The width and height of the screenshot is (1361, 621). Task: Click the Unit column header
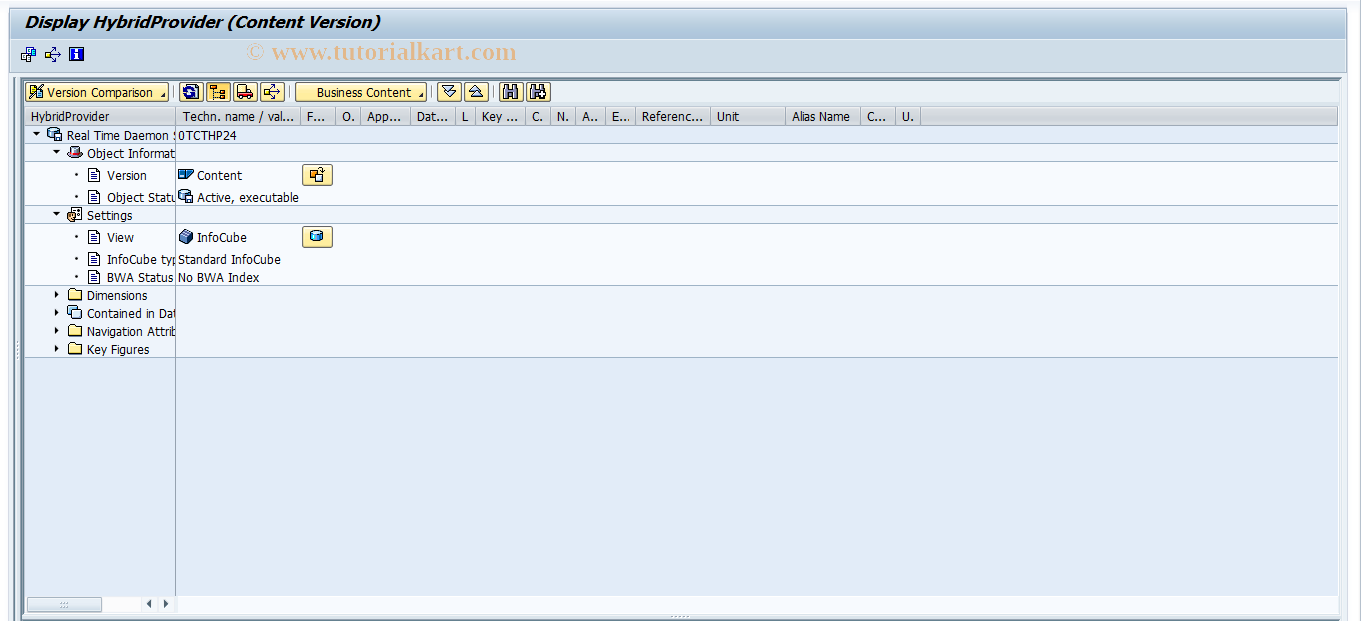[x=748, y=116]
